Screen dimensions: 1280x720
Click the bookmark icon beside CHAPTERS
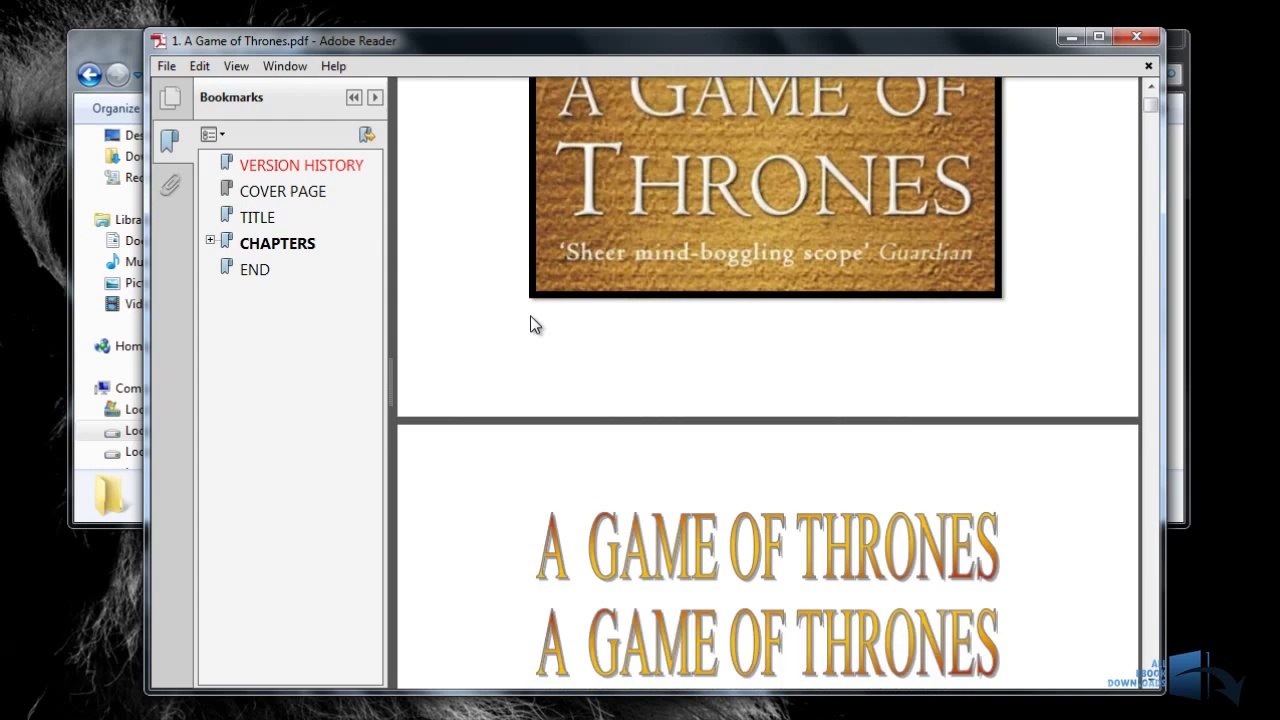click(x=226, y=242)
